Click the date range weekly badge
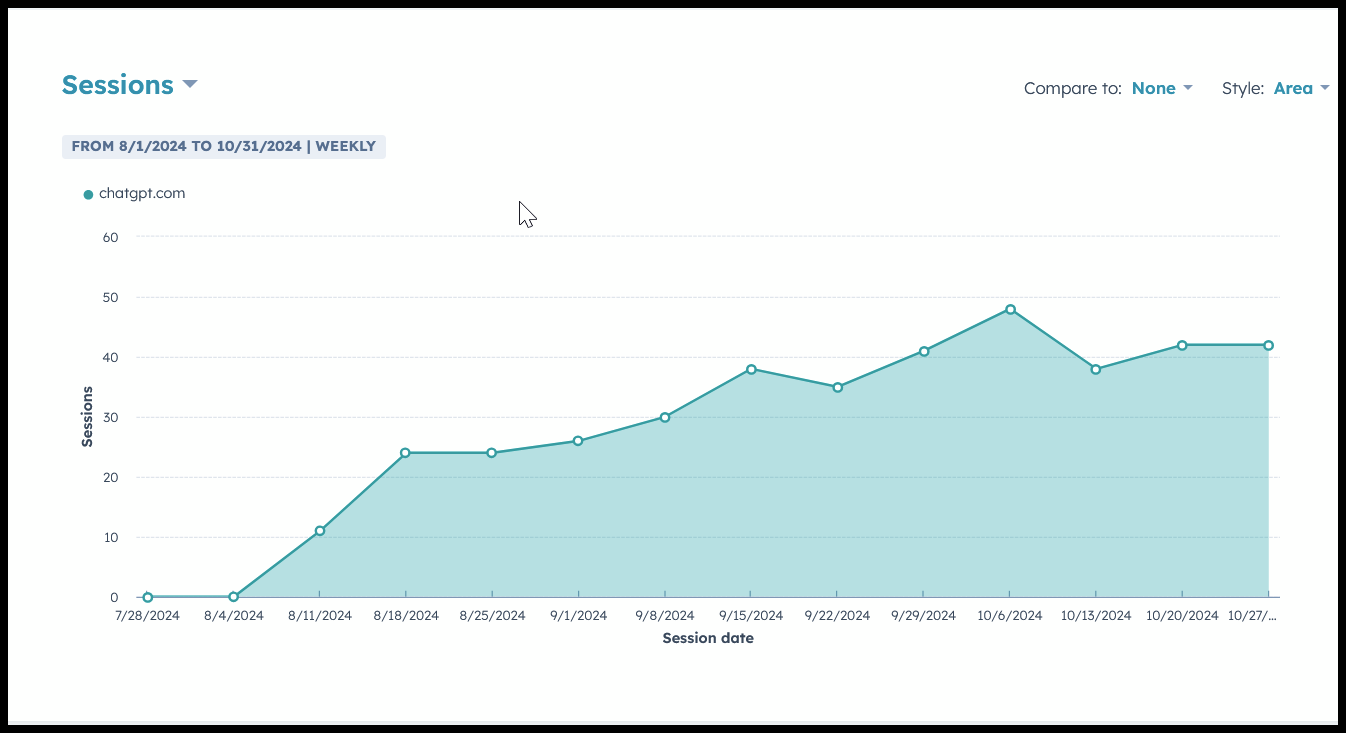 pyautogui.click(x=223, y=146)
